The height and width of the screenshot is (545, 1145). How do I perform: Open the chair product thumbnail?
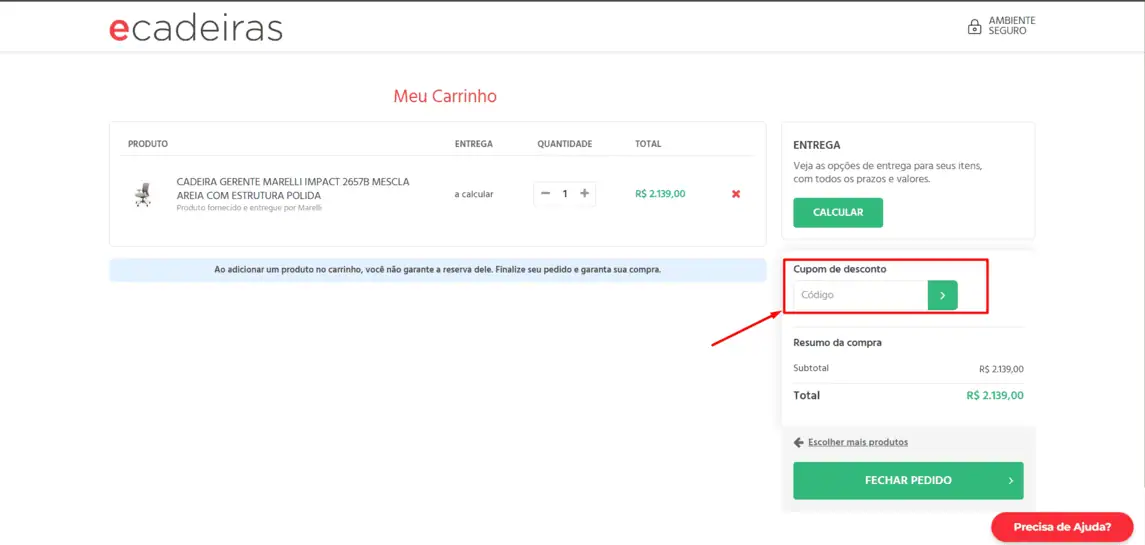click(x=142, y=194)
